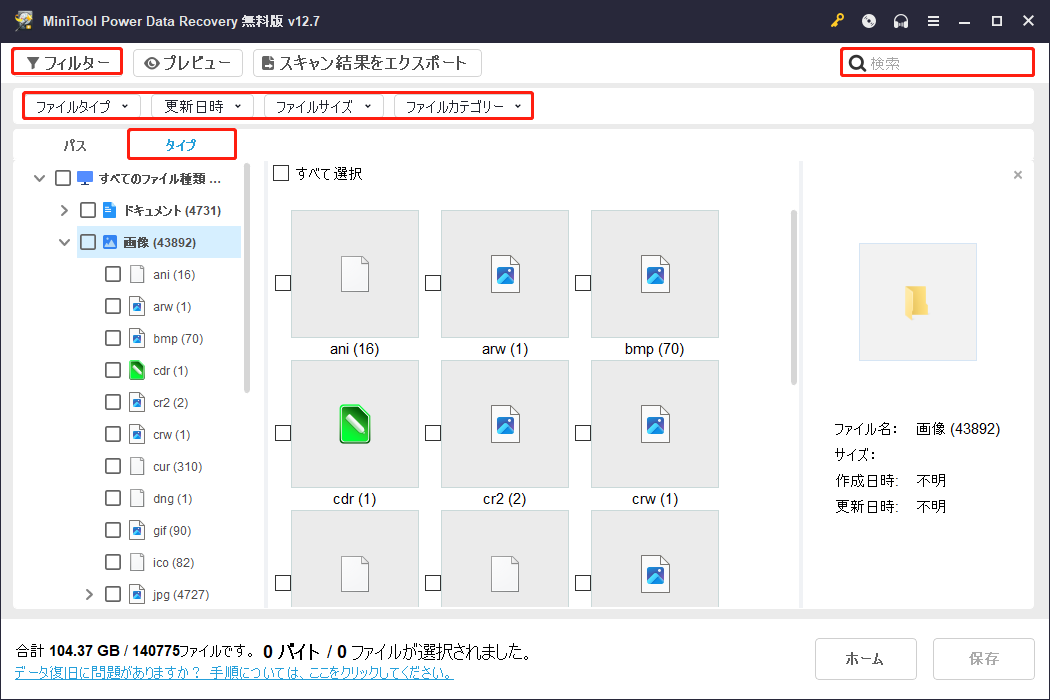Switch to the タイプ tab
Screen dimensions: 1050x700
point(181,144)
